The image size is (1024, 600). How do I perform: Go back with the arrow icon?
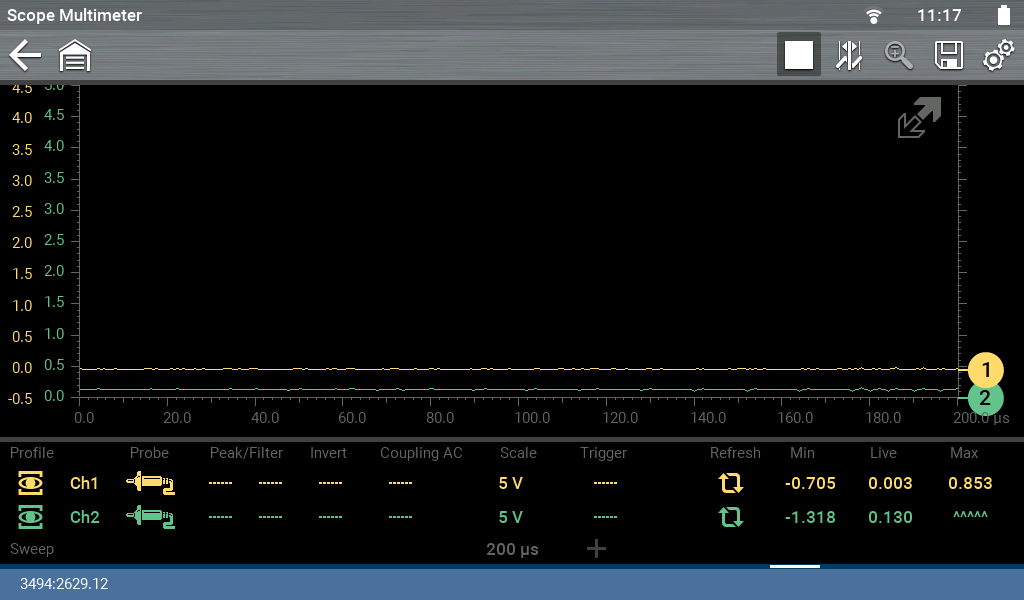pos(25,55)
